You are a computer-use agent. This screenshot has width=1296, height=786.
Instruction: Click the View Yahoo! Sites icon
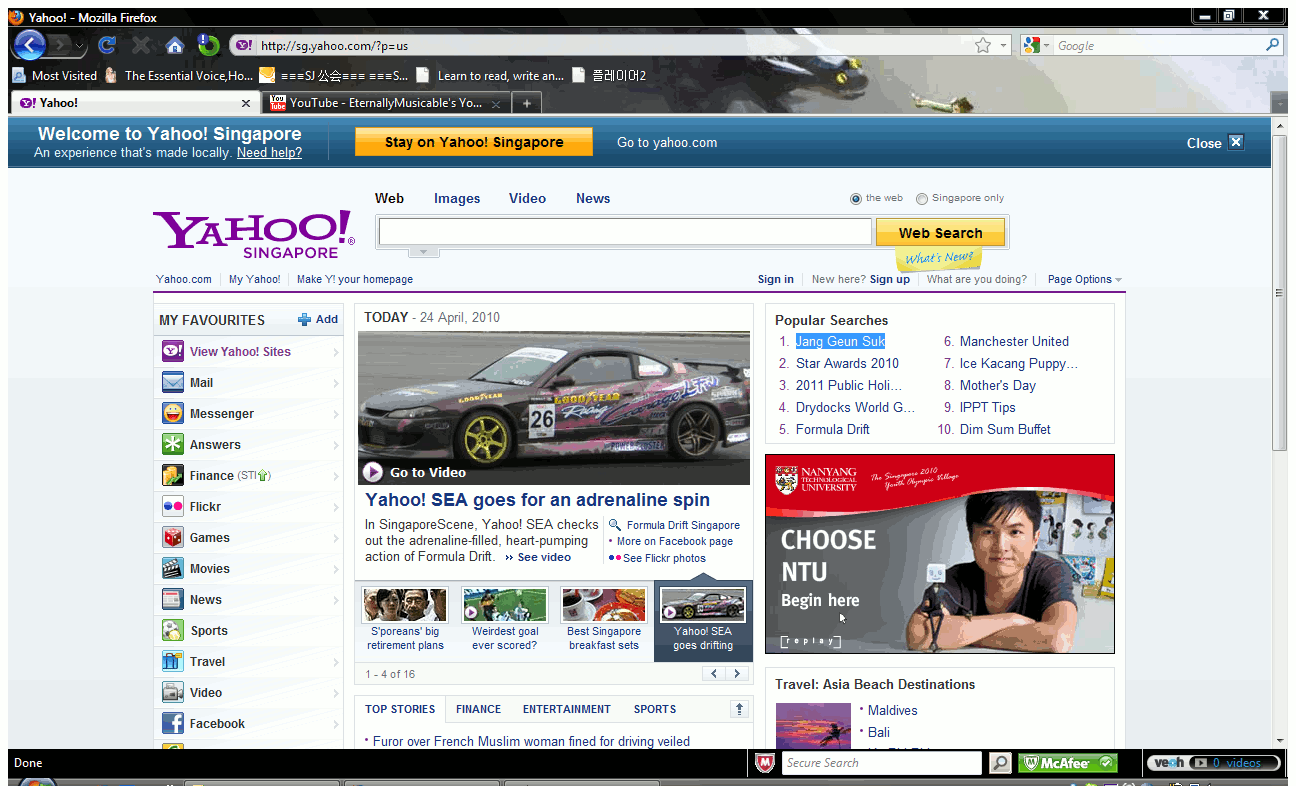tap(173, 351)
